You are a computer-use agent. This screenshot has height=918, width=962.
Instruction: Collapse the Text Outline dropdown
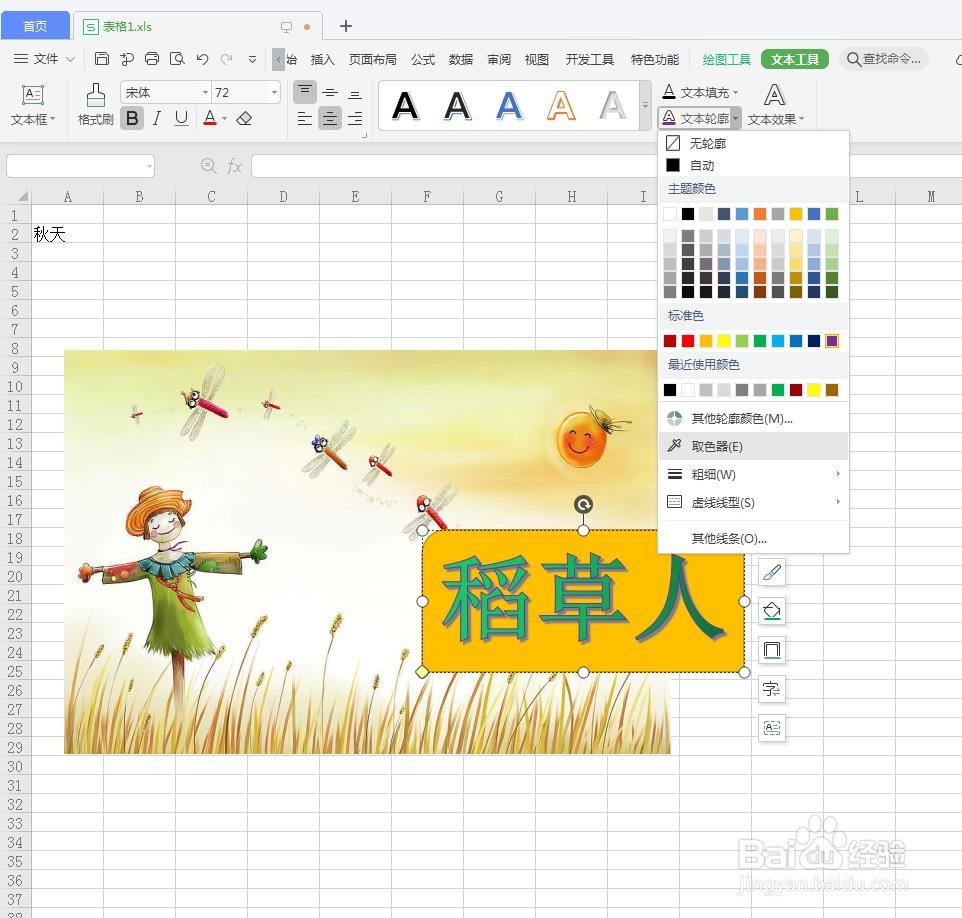click(735, 118)
